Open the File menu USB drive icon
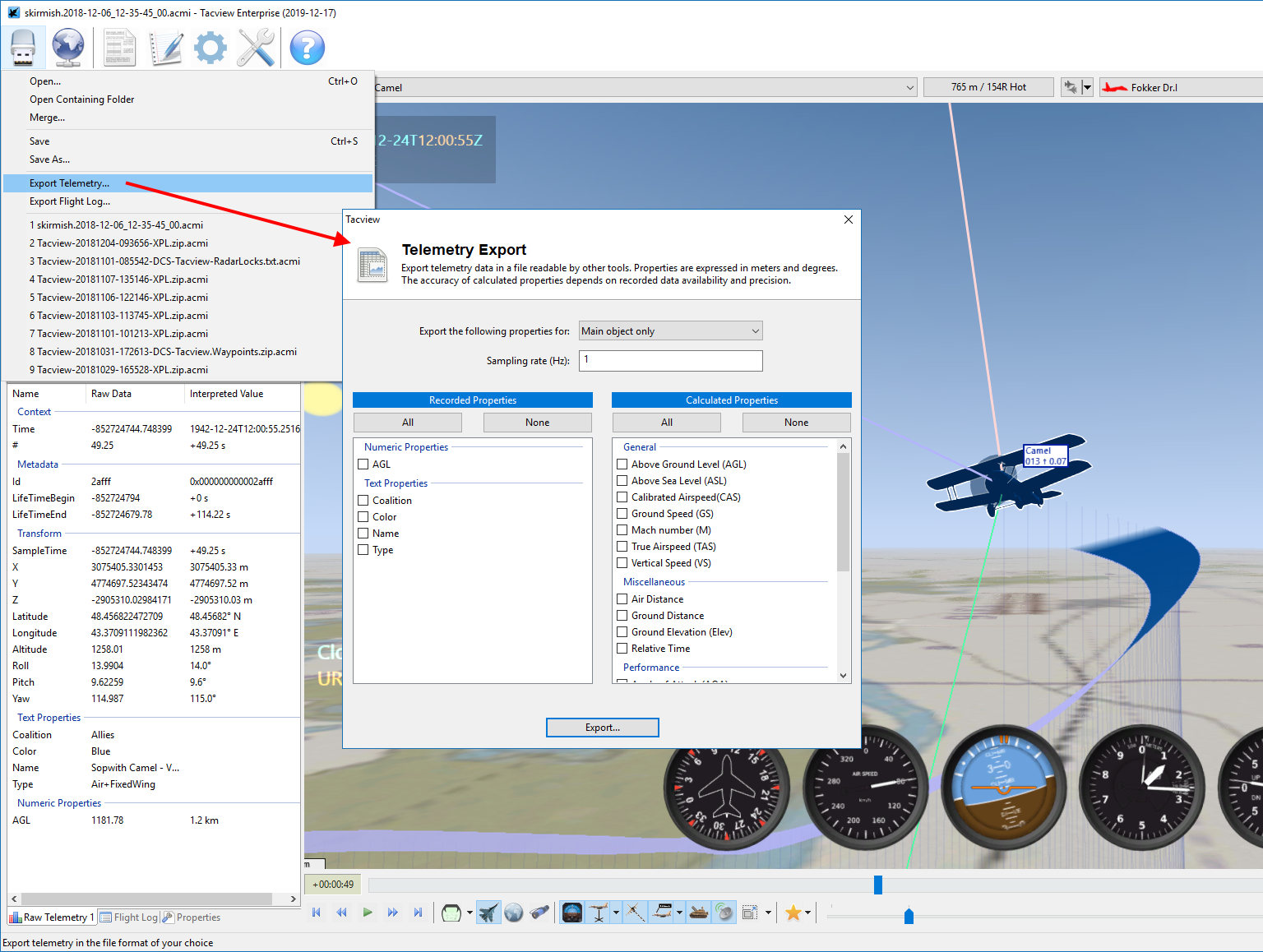This screenshot has width=1263, height=952. tap(23, 48)
